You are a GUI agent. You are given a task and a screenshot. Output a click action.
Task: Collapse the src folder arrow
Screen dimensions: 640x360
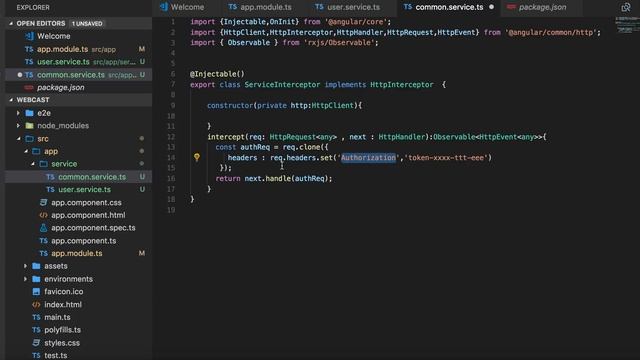pyautogui.click(x=19, y=139)
